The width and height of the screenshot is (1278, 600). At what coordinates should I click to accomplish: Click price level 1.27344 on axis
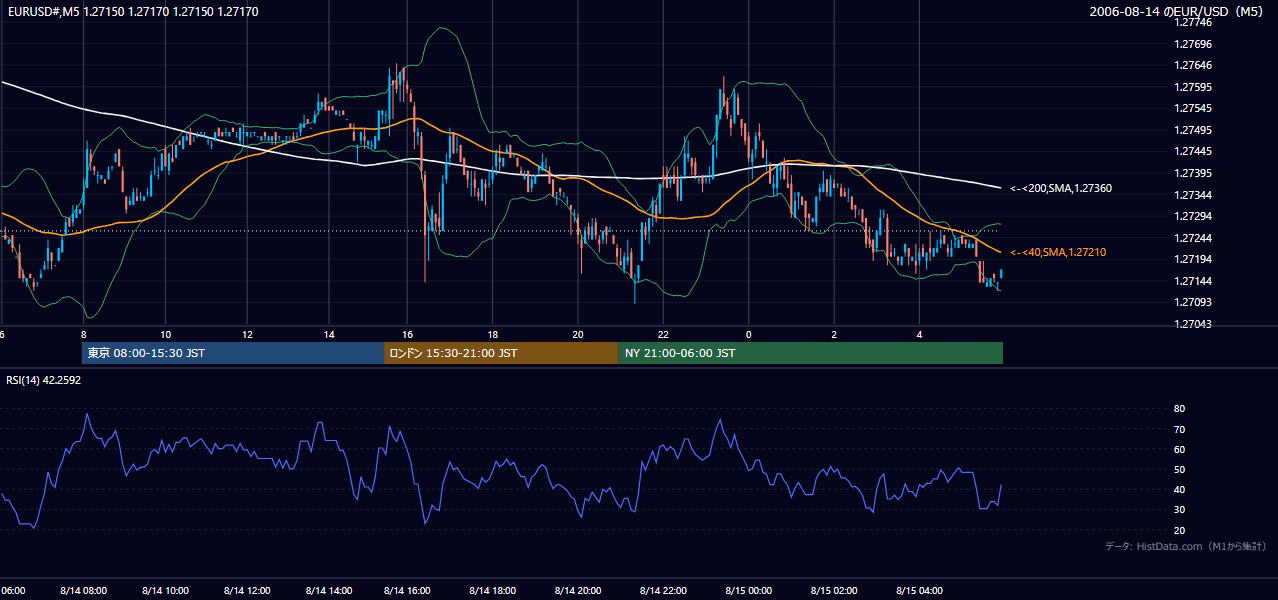1193,195
